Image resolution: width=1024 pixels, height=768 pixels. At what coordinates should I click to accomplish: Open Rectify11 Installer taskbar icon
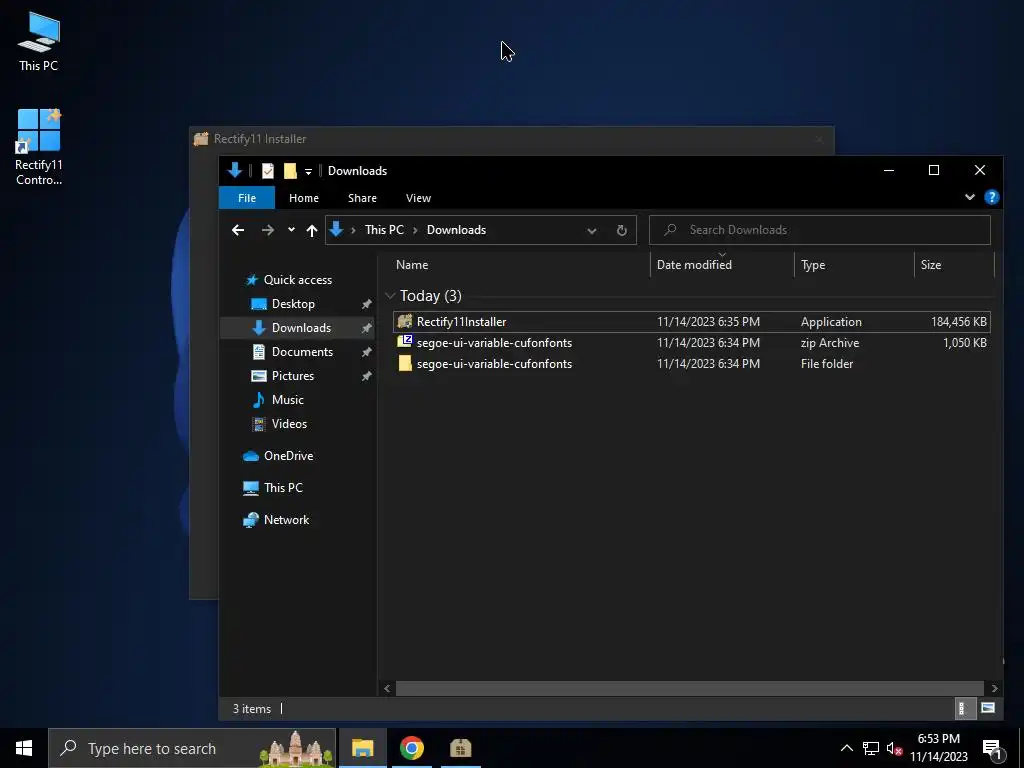coord(460,748)
